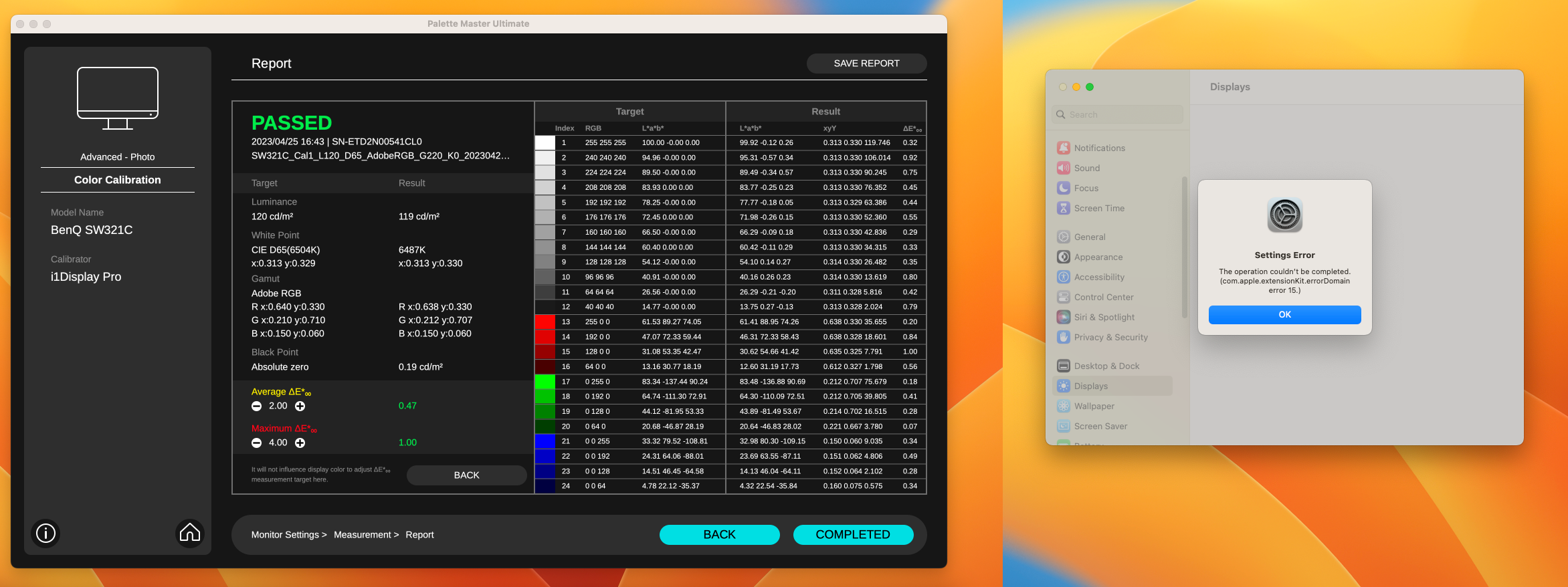Screen dimensions: 1568x587
Task: Click the Siri & Spotlight icon
Action: pyautogui.click(x=1064, y=318)
